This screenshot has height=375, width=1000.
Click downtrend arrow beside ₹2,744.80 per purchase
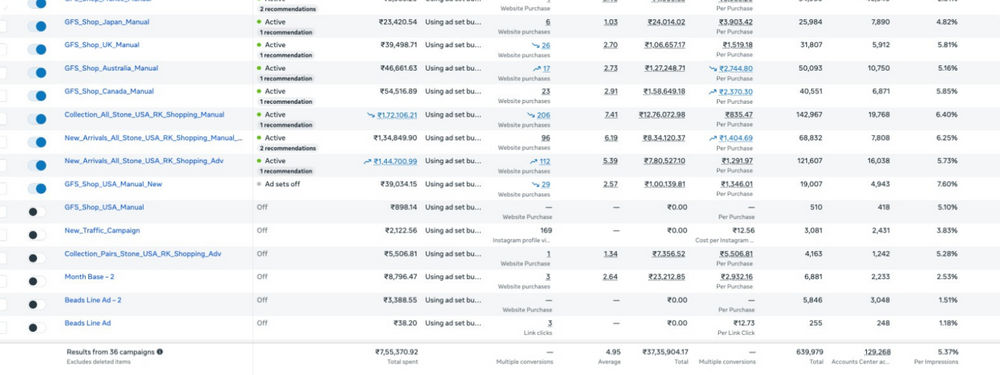point(713,69)
